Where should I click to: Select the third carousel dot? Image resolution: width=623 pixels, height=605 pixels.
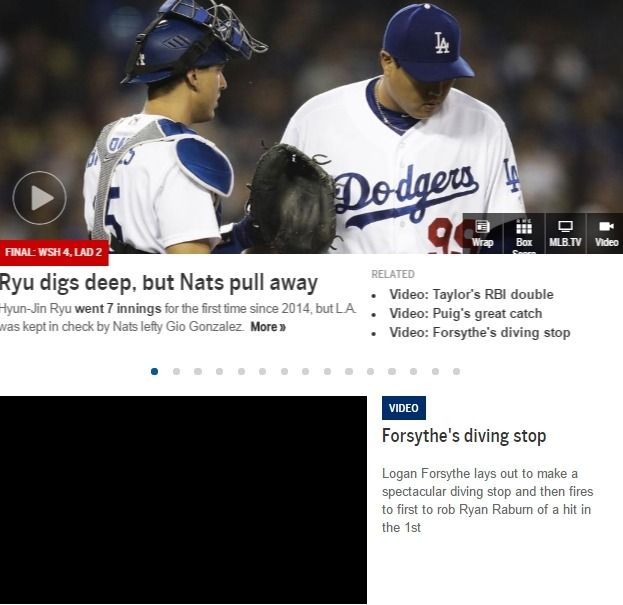click(198, 371)
